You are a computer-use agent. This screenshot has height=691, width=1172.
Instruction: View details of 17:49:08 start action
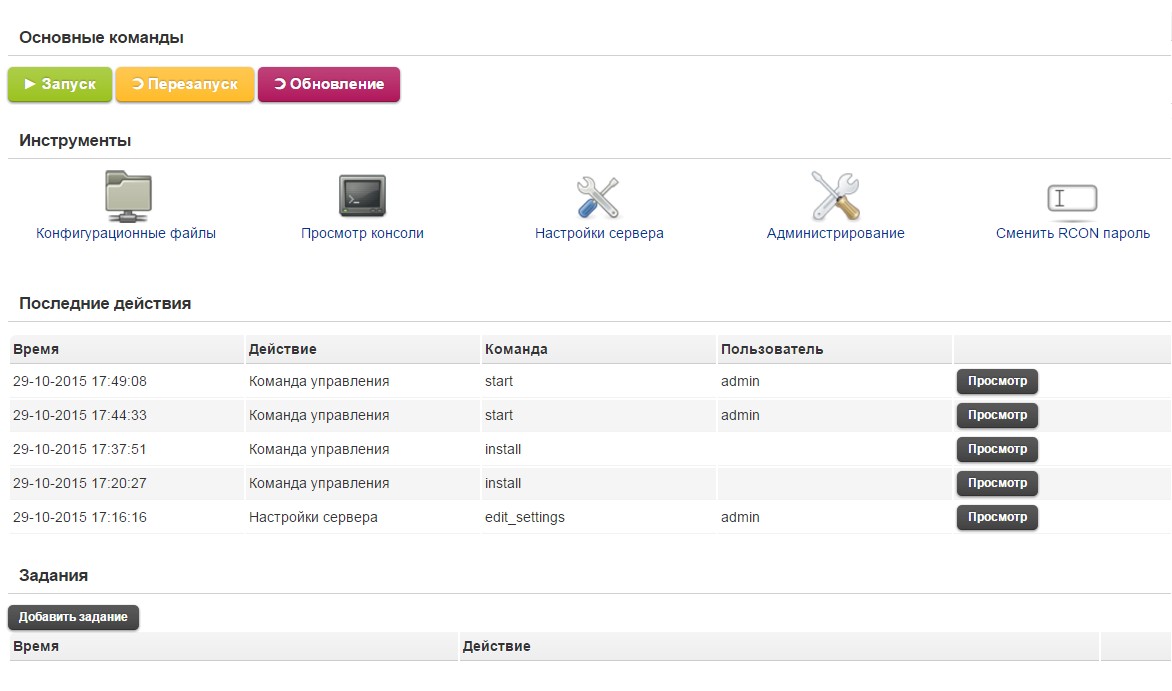click(x=997, y=381)
